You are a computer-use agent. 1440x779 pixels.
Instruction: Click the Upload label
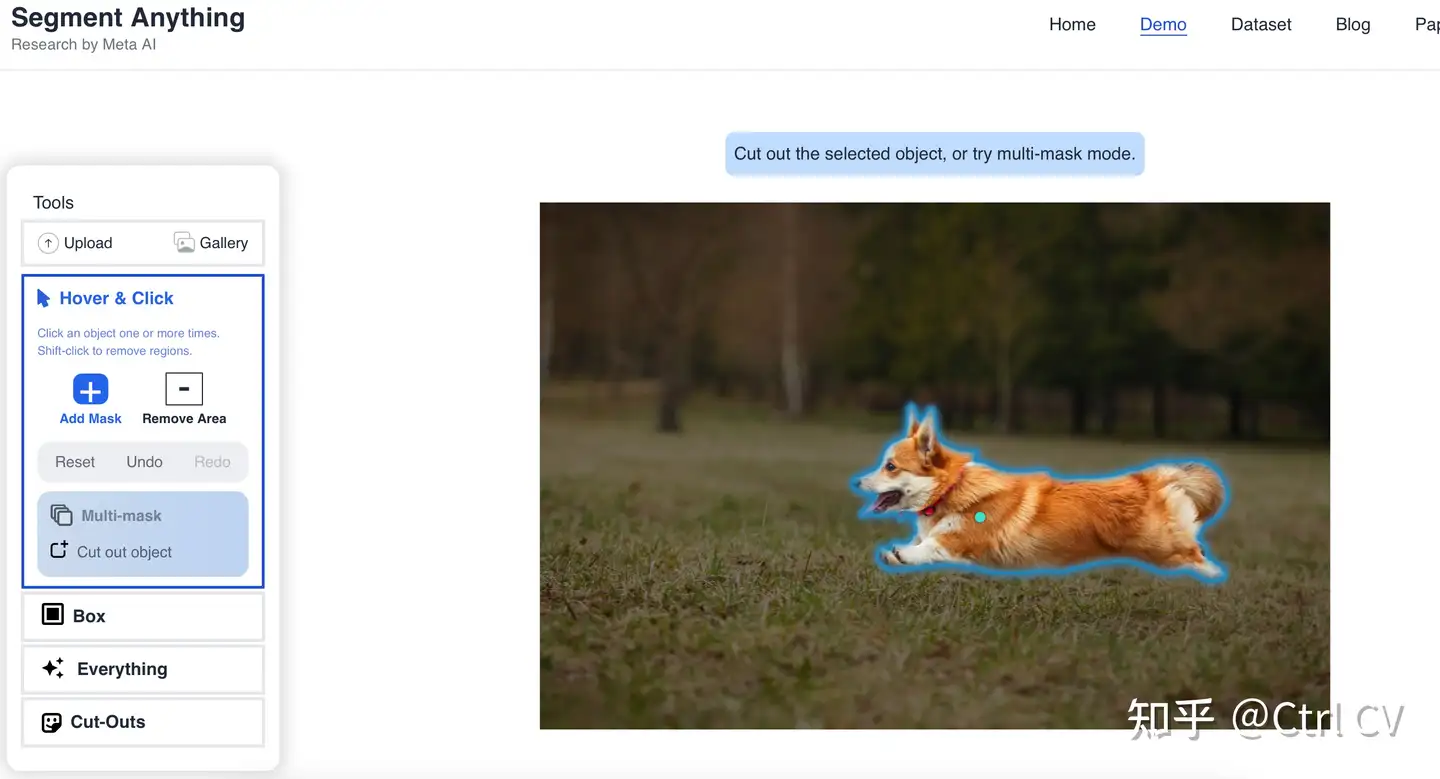pos(88,243)
